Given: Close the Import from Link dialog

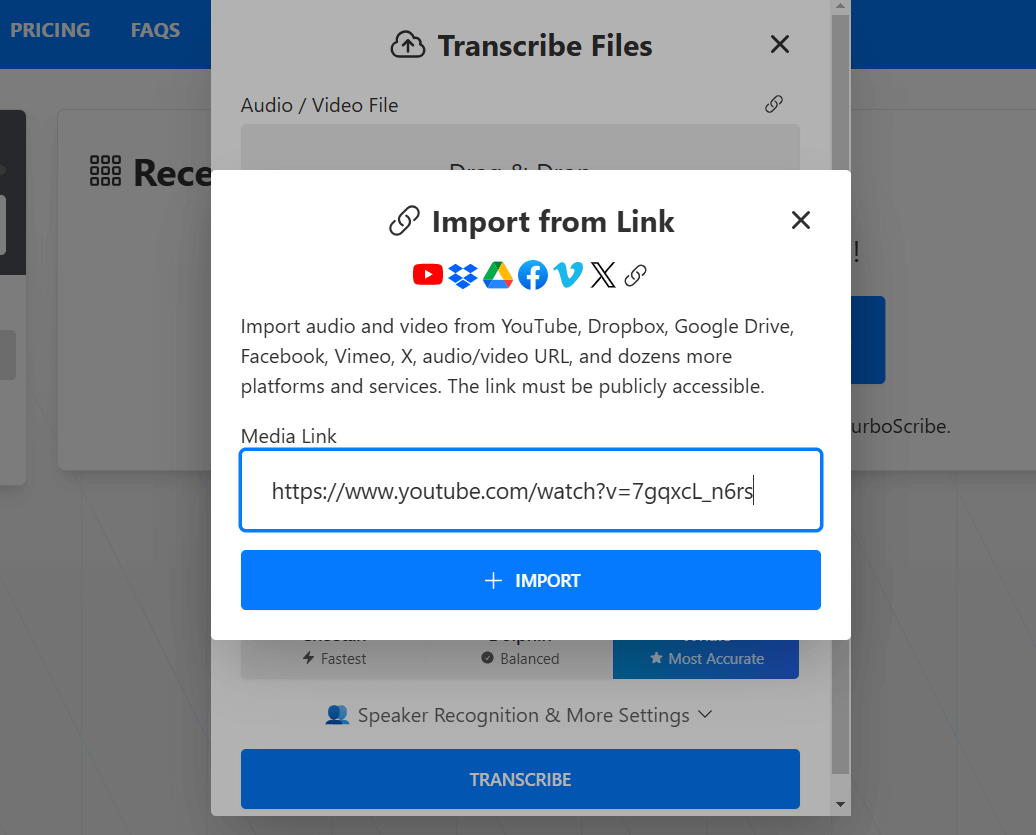Looking at the screenshot, I should coord(800,221).
